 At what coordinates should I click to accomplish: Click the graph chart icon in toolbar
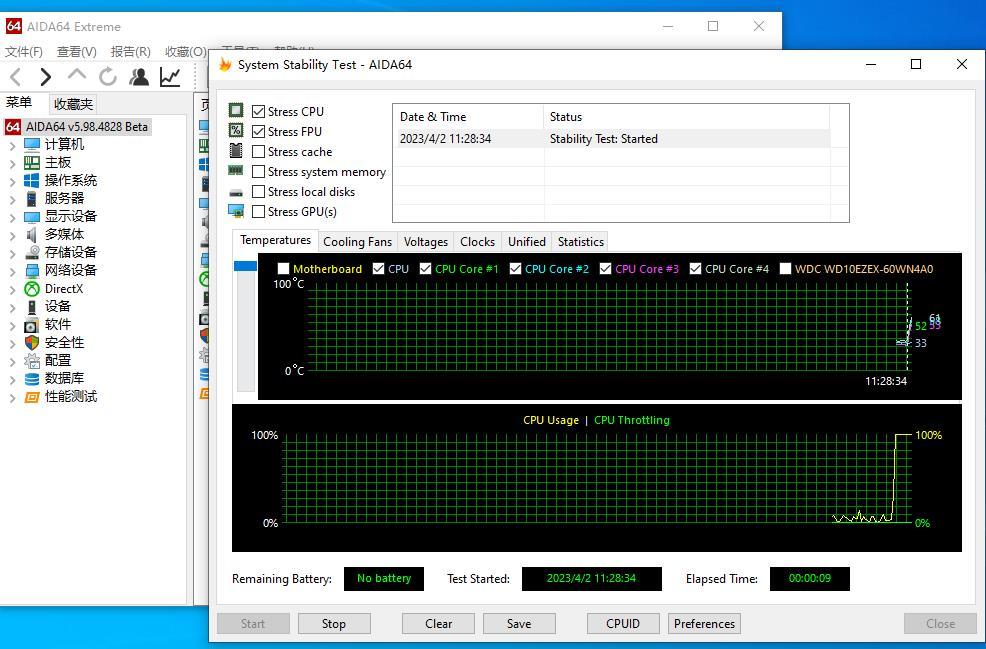170,77
